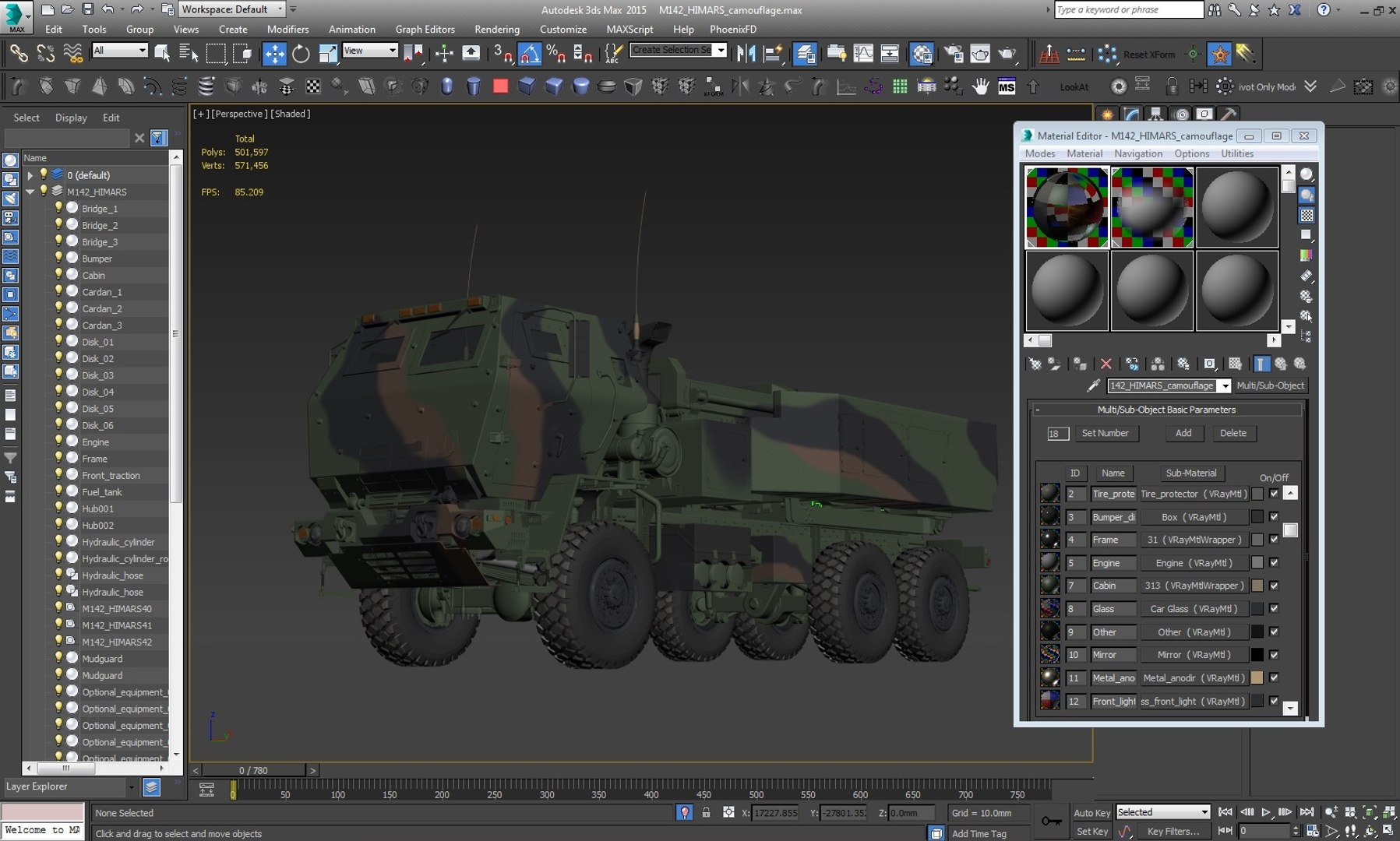Open the Mirror tool in main toolbar
This screenshot has height=841, width=1400.
[x=746, y=54]
